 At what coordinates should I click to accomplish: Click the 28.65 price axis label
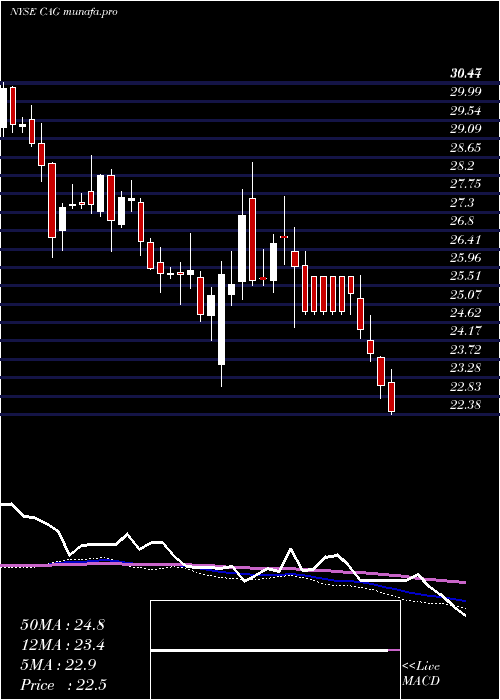[466, 148]
